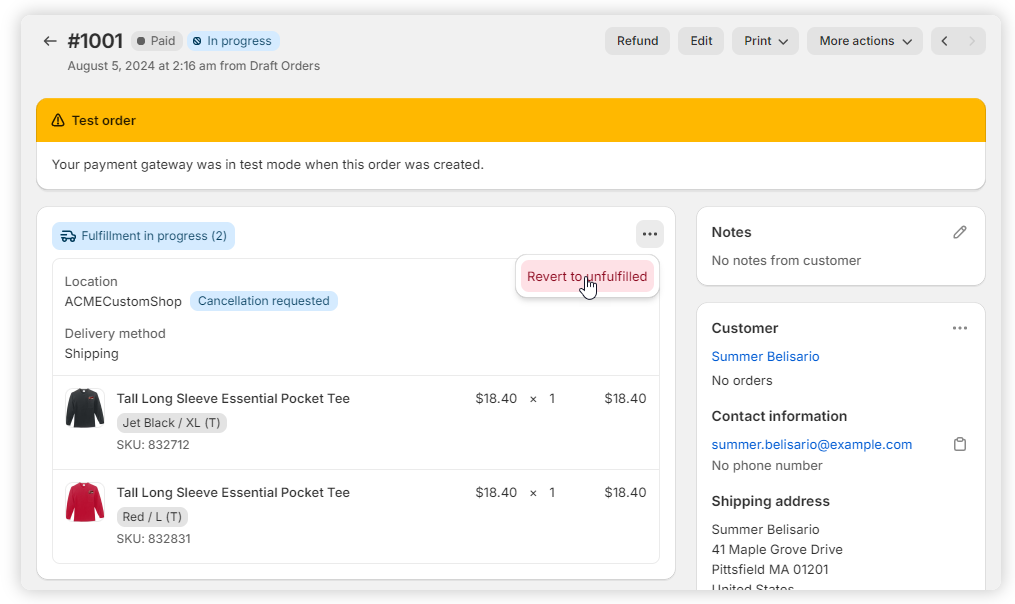Image resolution: width=1015 pixels, height=604 pixels.
Task: Click the Cancellation requested badge
Action: point(264,301)
